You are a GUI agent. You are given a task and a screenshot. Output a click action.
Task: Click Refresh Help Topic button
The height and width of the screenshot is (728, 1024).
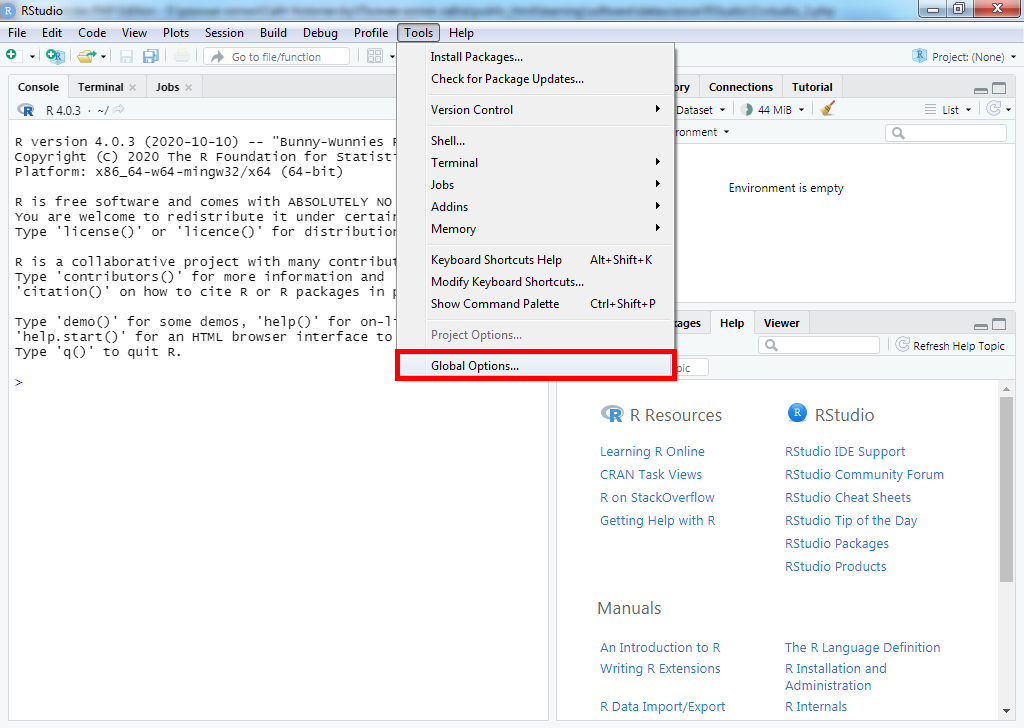point(950,345)
